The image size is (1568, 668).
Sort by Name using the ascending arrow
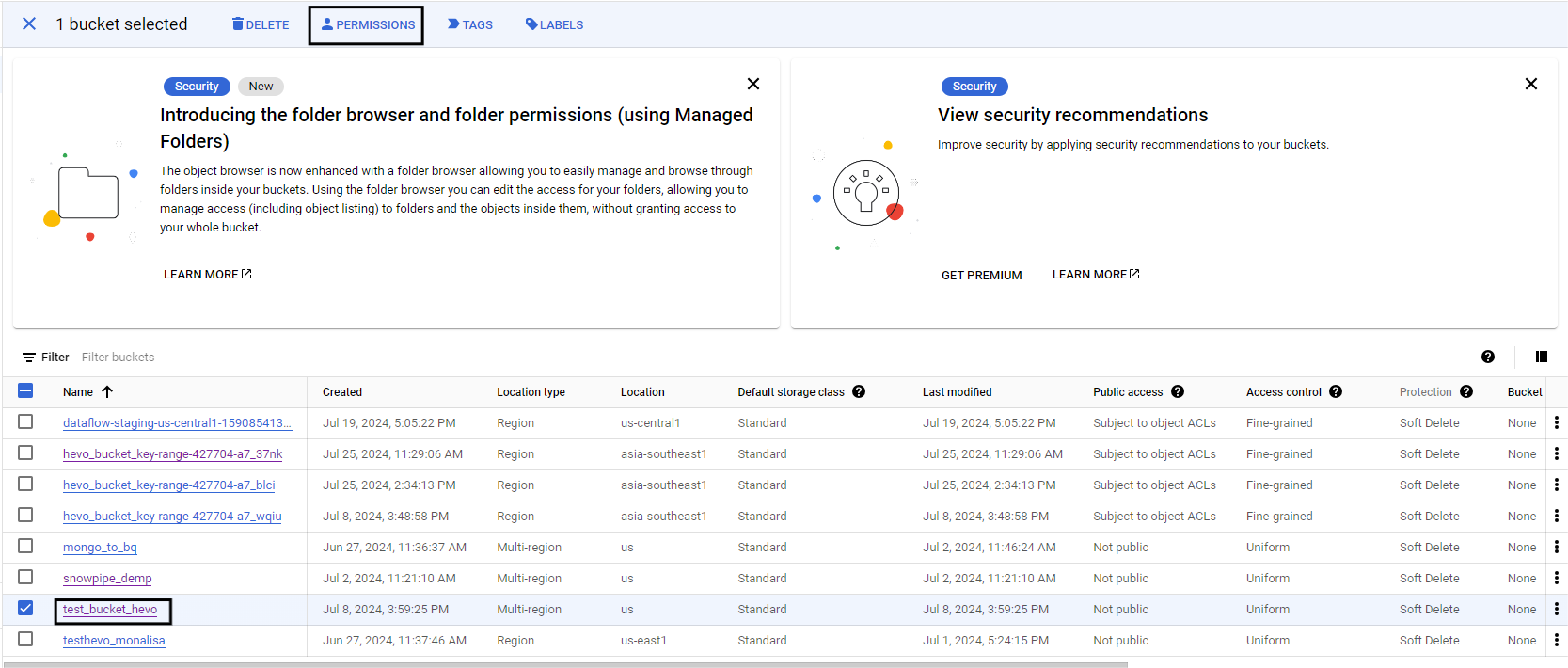pyautogui.click(x=107, y=391)
